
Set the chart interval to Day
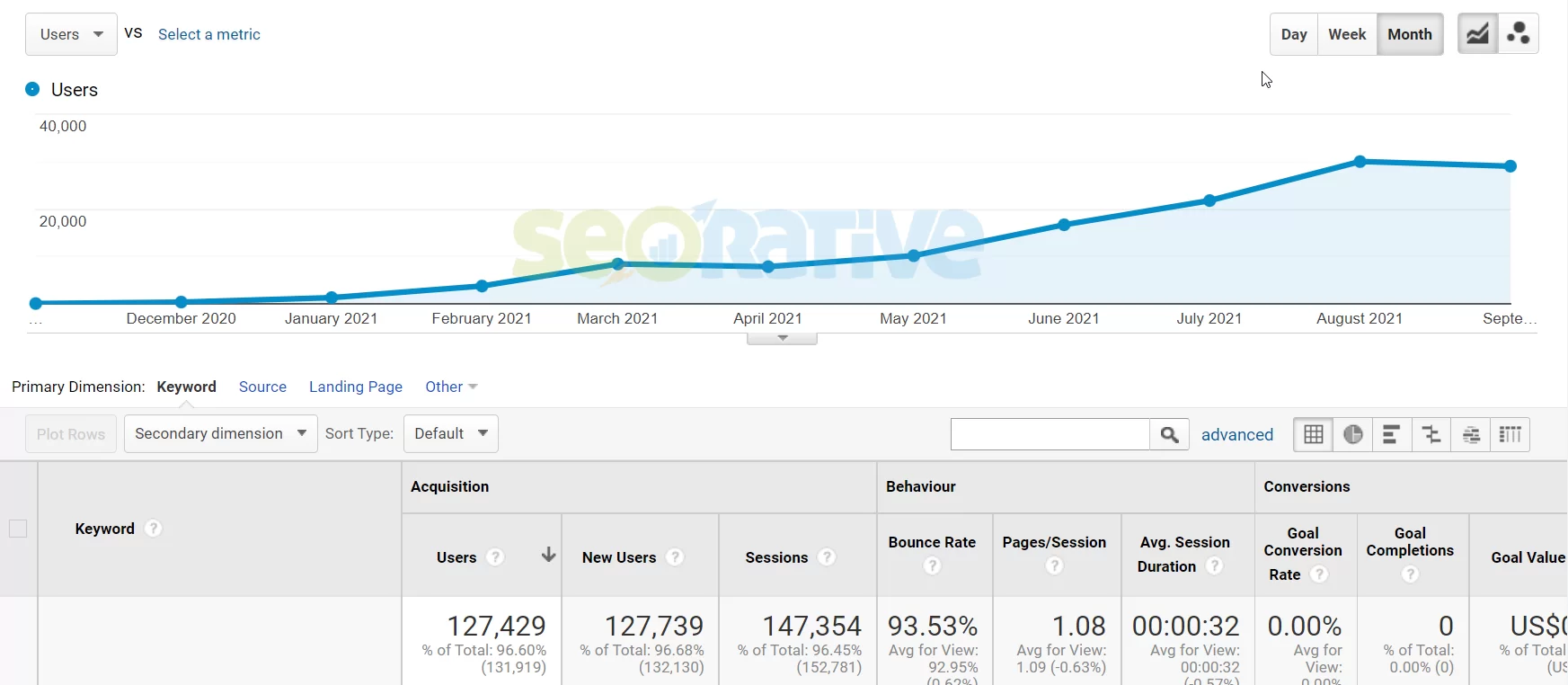(1294, 34)
